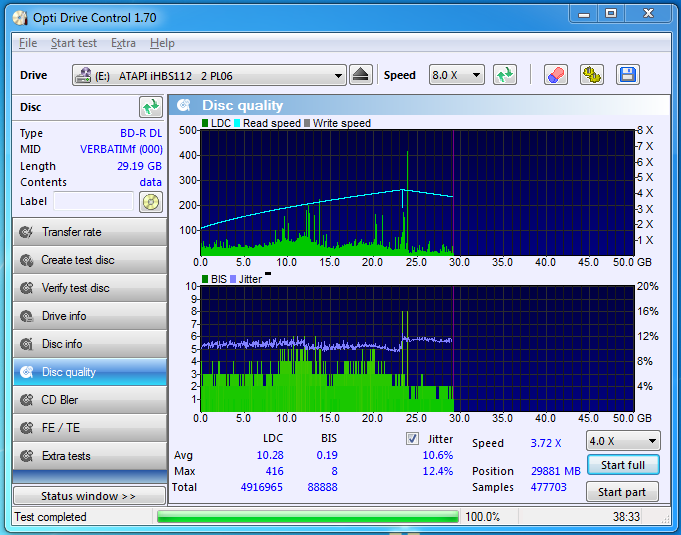The height and width of the screenshot is (535, 681).
Task: Click the green LDC legend swatch
Action: tap(205, 123)
